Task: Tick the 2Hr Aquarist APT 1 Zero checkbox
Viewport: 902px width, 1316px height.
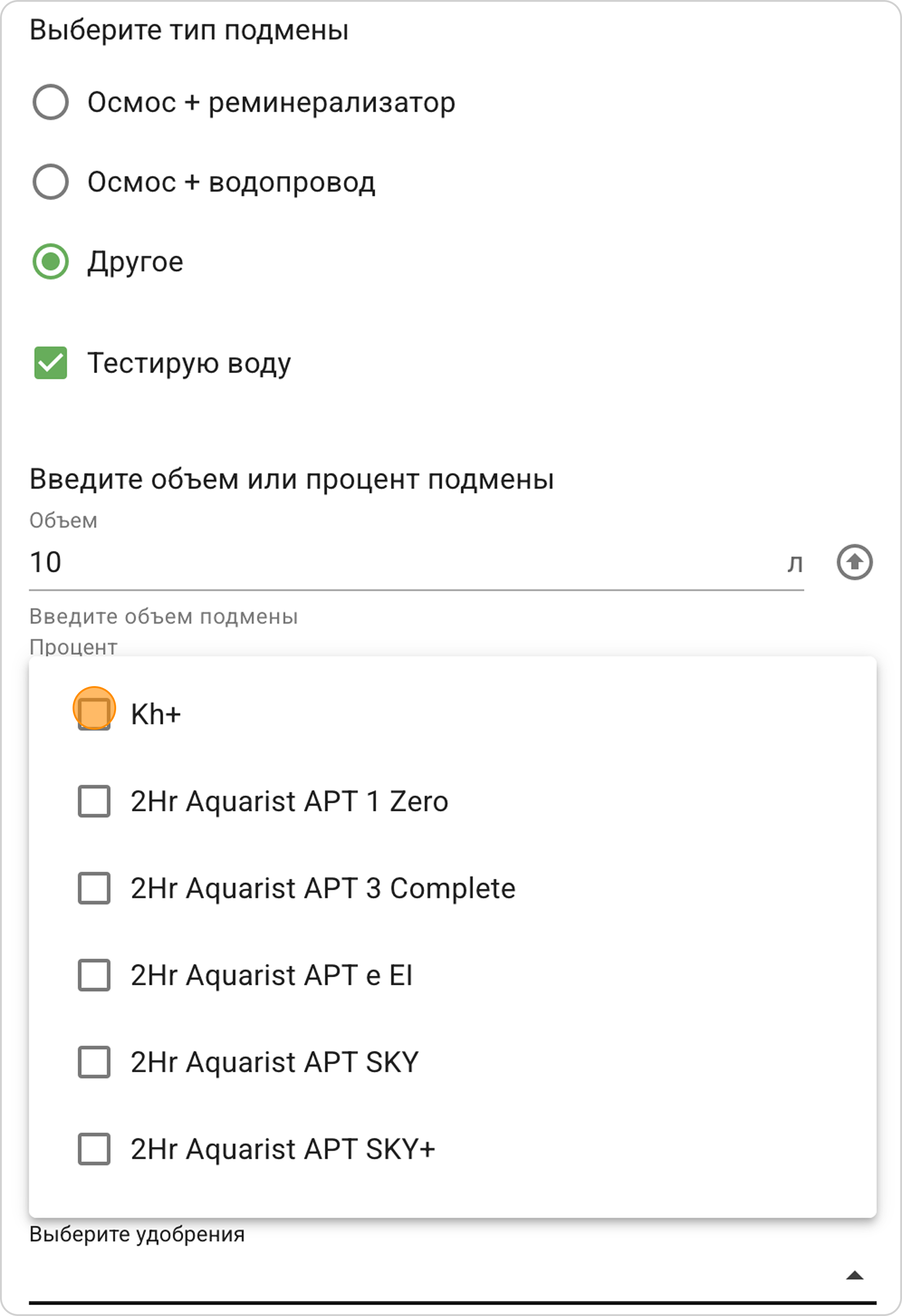Action: click(x=94, y=801)
